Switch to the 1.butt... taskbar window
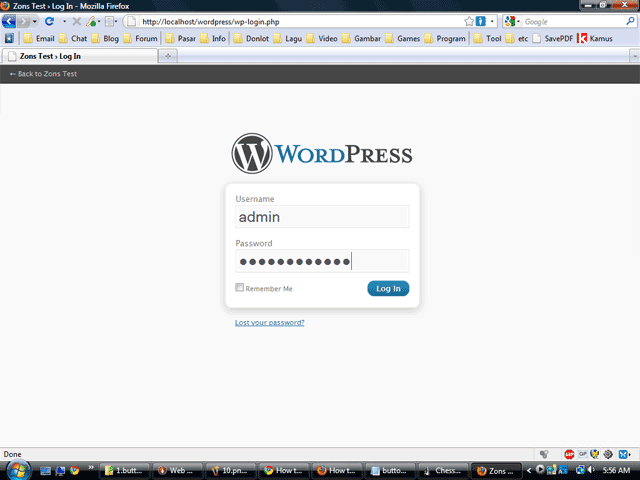Viewport: 640px width, 480px height. point(125,471)
